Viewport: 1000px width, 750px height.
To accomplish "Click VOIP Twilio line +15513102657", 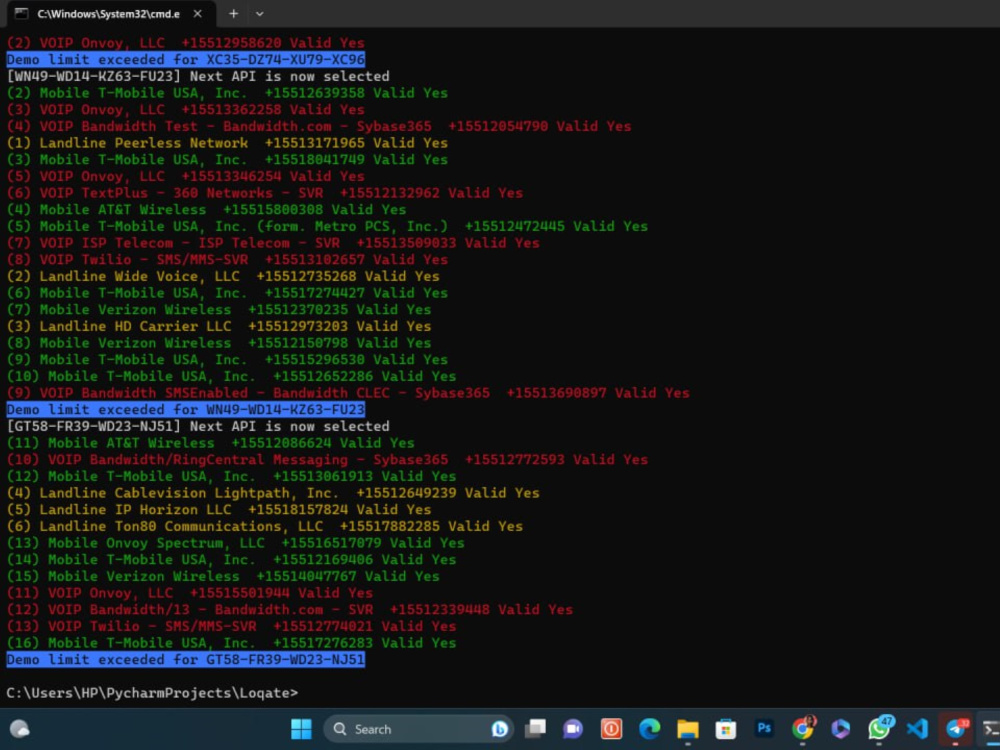I will coord(227,260).
